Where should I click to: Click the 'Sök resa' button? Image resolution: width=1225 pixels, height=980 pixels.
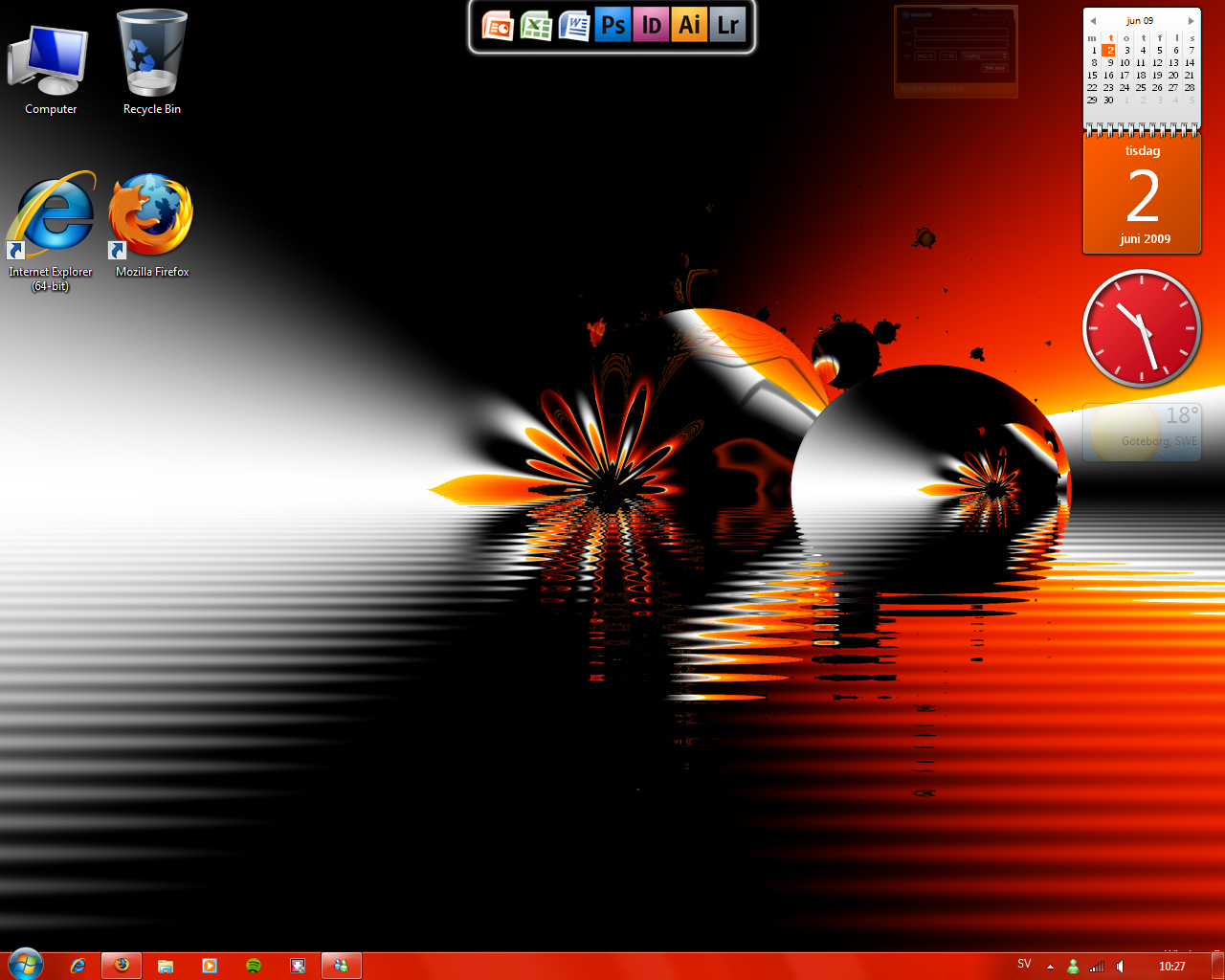pyautogui.click(x=995, y=68)
